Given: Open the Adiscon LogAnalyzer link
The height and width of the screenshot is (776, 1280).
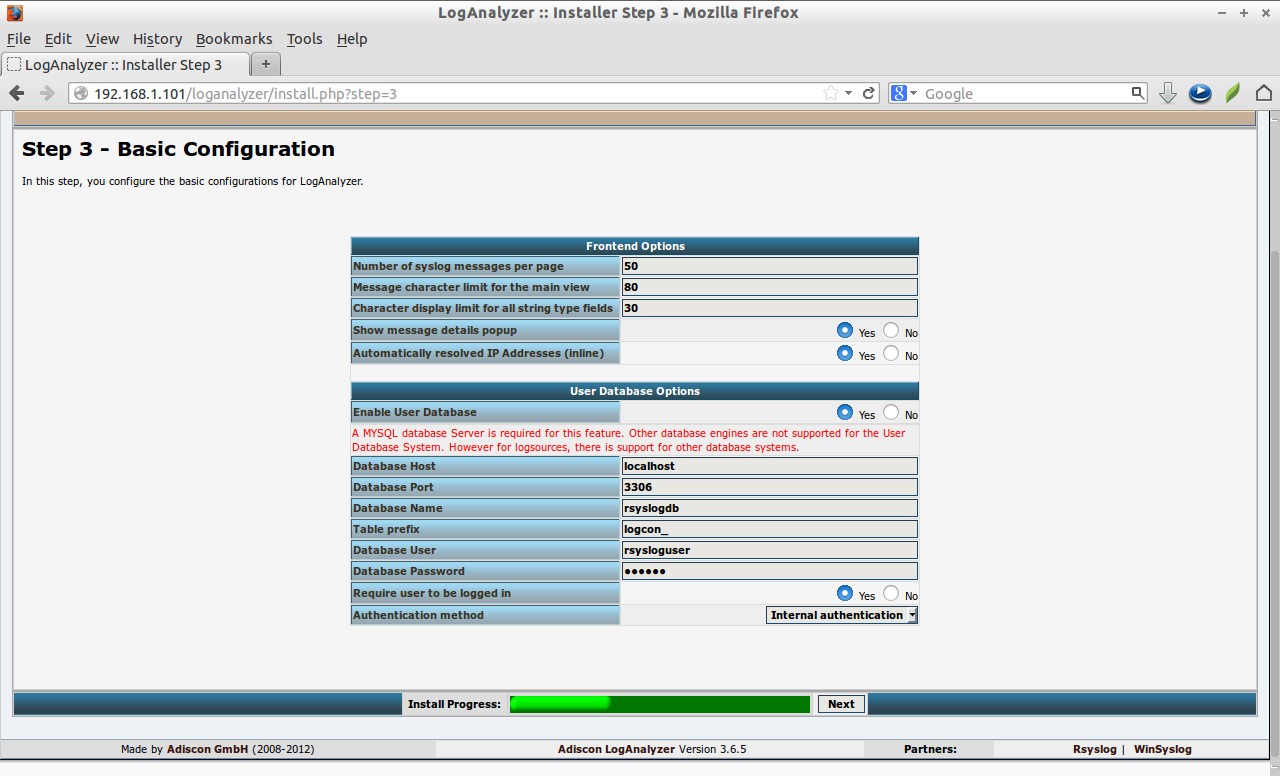Looking at the screenshot, I should (617, 749).
